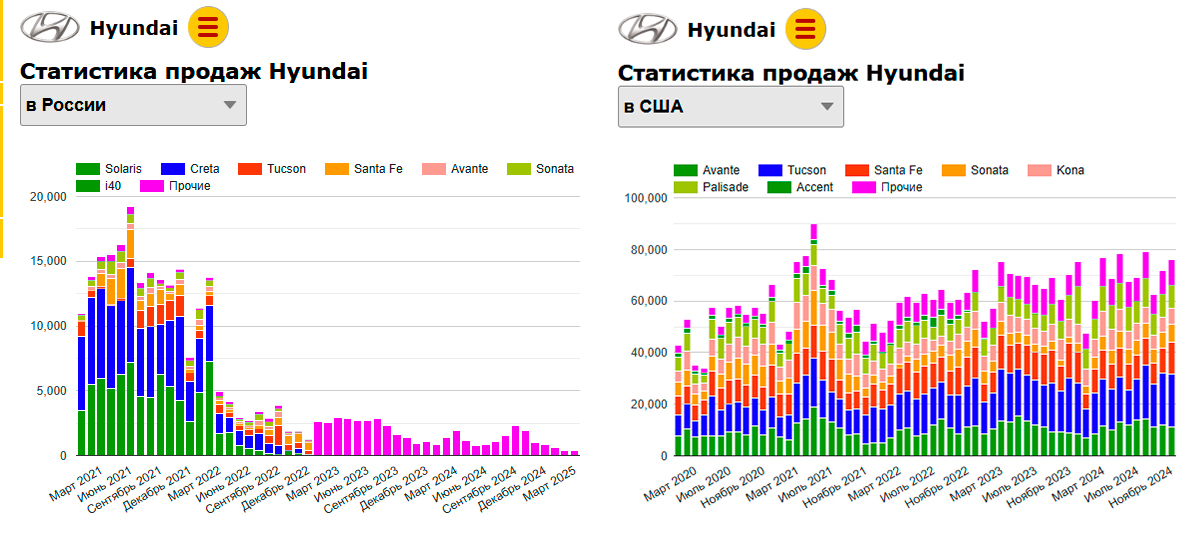Click the Tucson swatch in USA chart legend
Screen dimensions: 1199x538
pyautogui.click(x=772, y=170)
